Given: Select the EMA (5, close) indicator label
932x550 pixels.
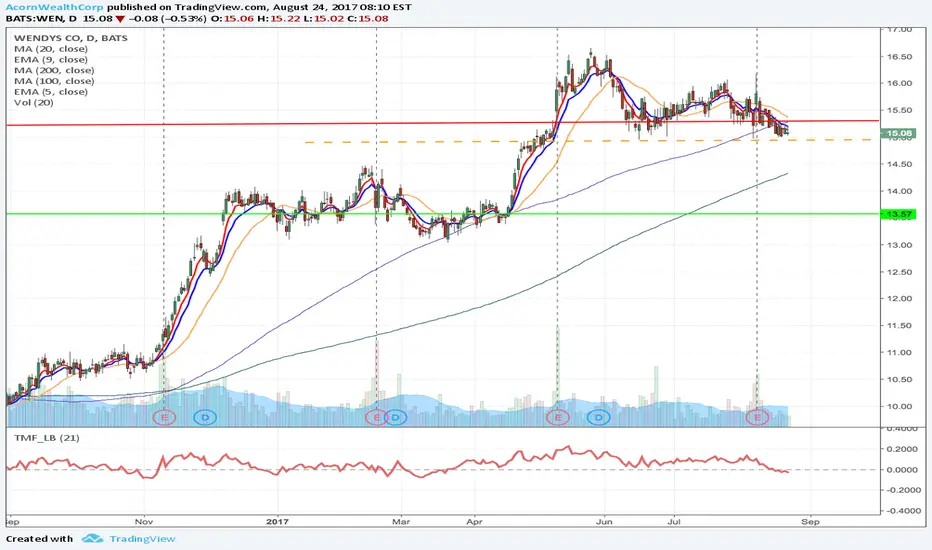Looking at the screenshot, I should [51, 92].
